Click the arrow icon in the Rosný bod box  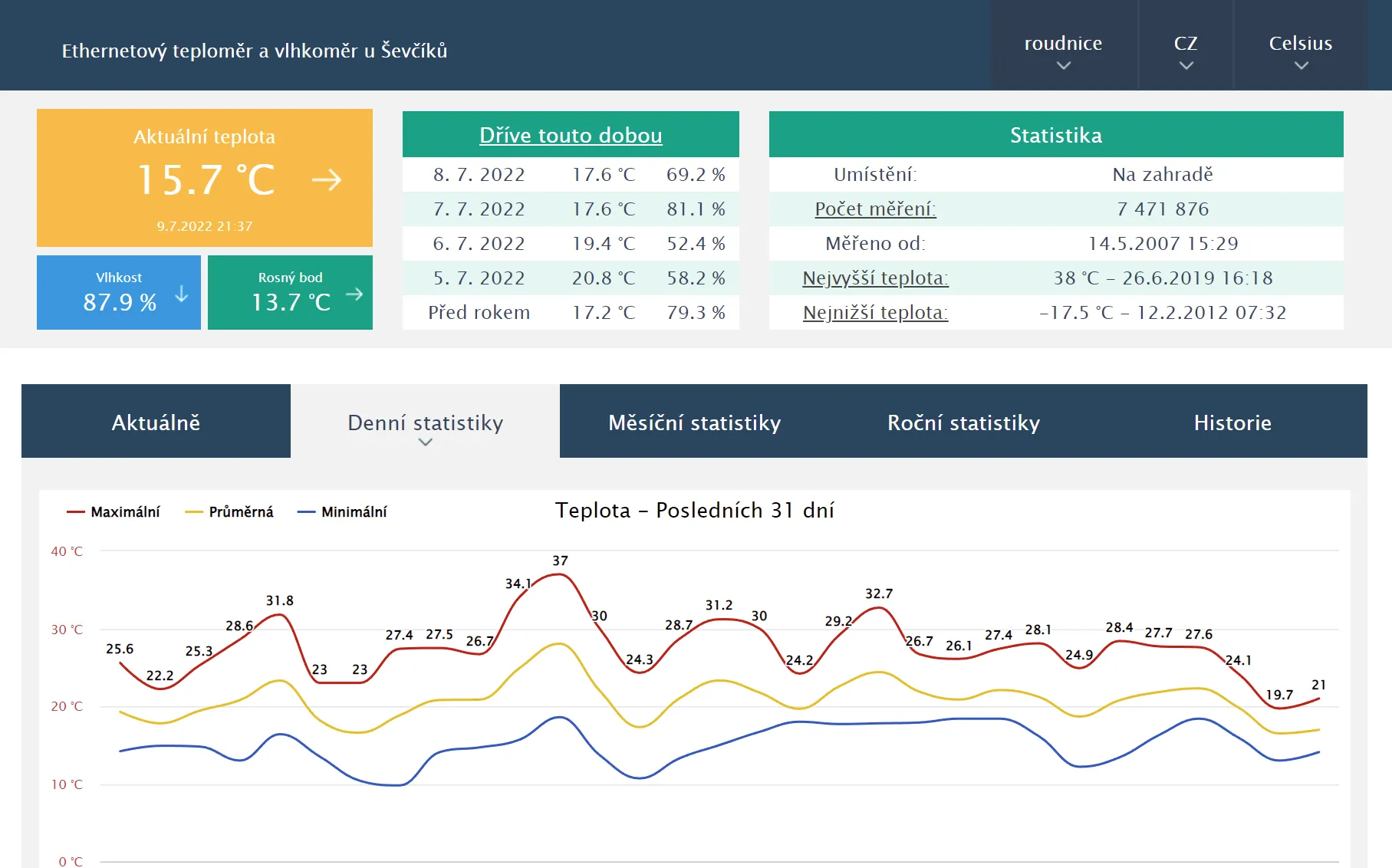[x=354, y=292]
